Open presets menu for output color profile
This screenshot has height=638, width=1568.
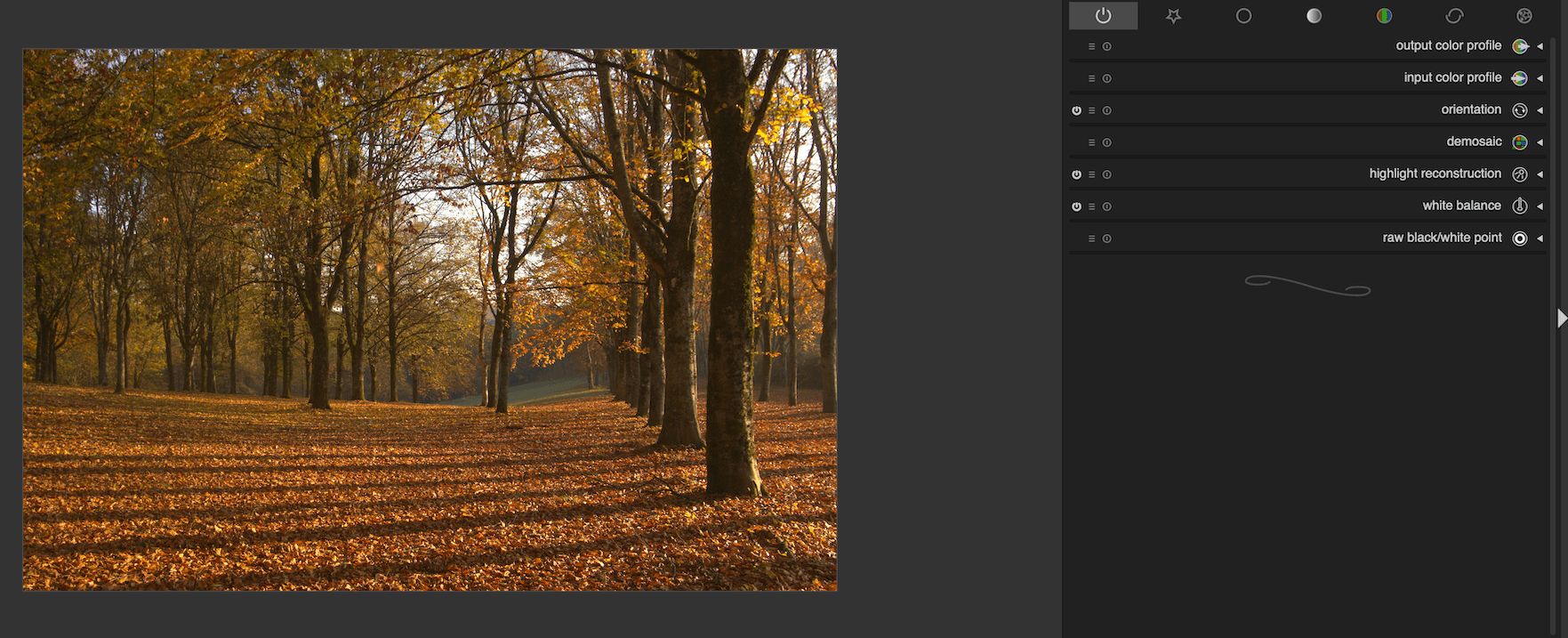[x=1091, y=46]
